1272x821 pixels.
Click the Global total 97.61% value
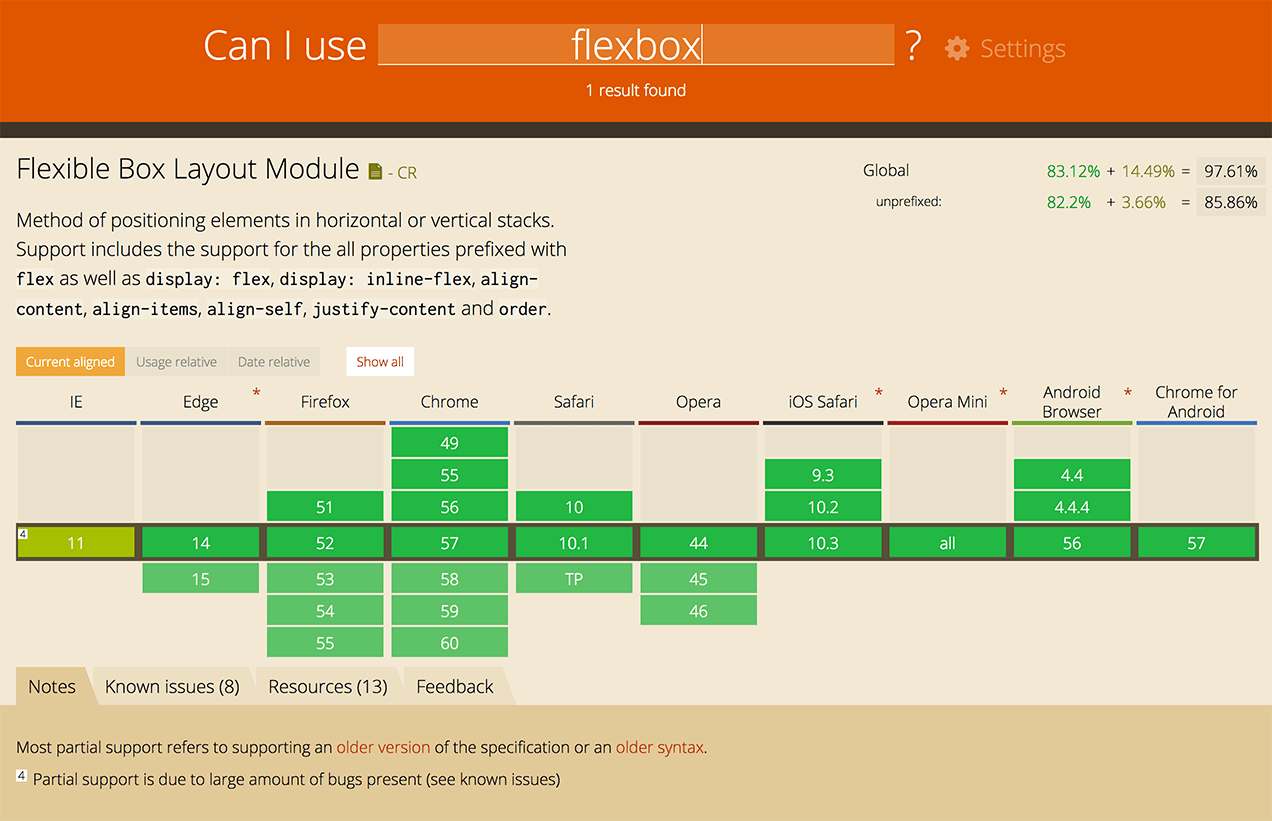point(1231,172)
